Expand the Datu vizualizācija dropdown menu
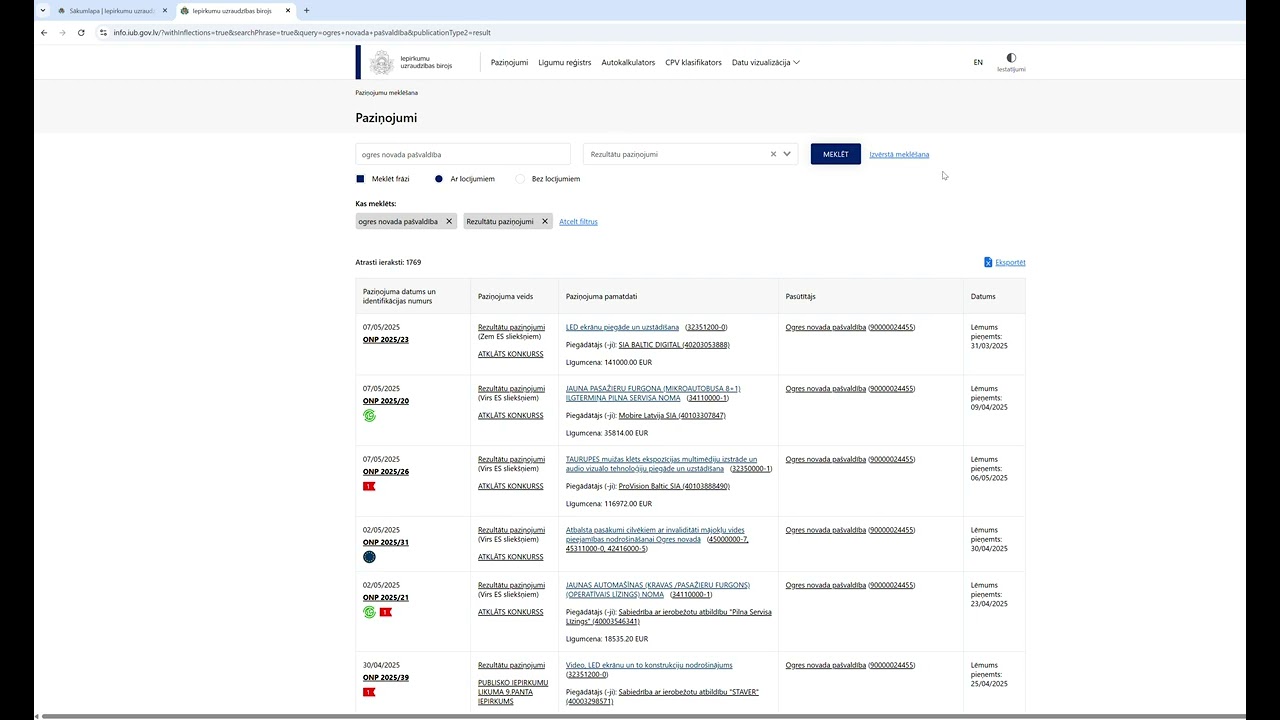 pyautogui.click(x=766, y=62)
